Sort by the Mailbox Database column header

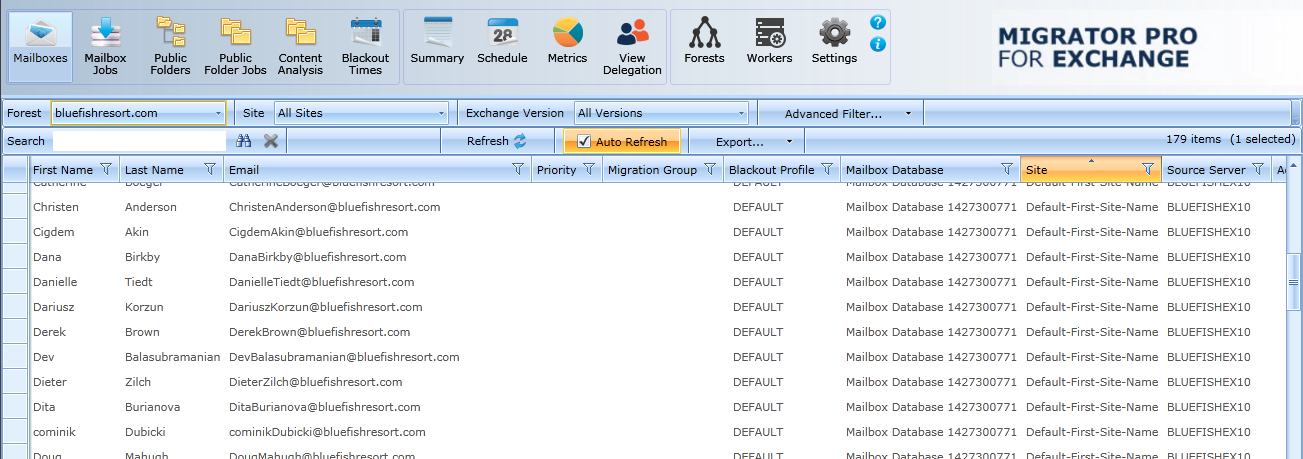(920, 170)
